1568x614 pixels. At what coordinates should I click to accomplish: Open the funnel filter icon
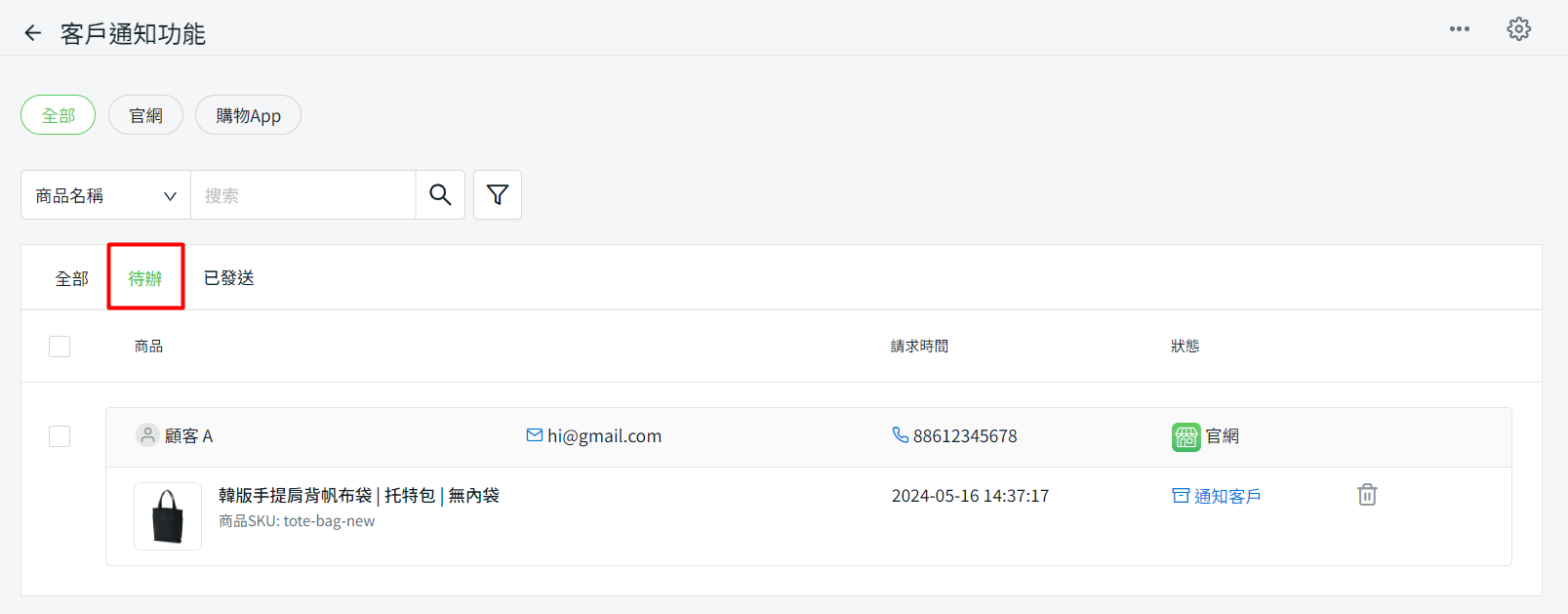498,195
